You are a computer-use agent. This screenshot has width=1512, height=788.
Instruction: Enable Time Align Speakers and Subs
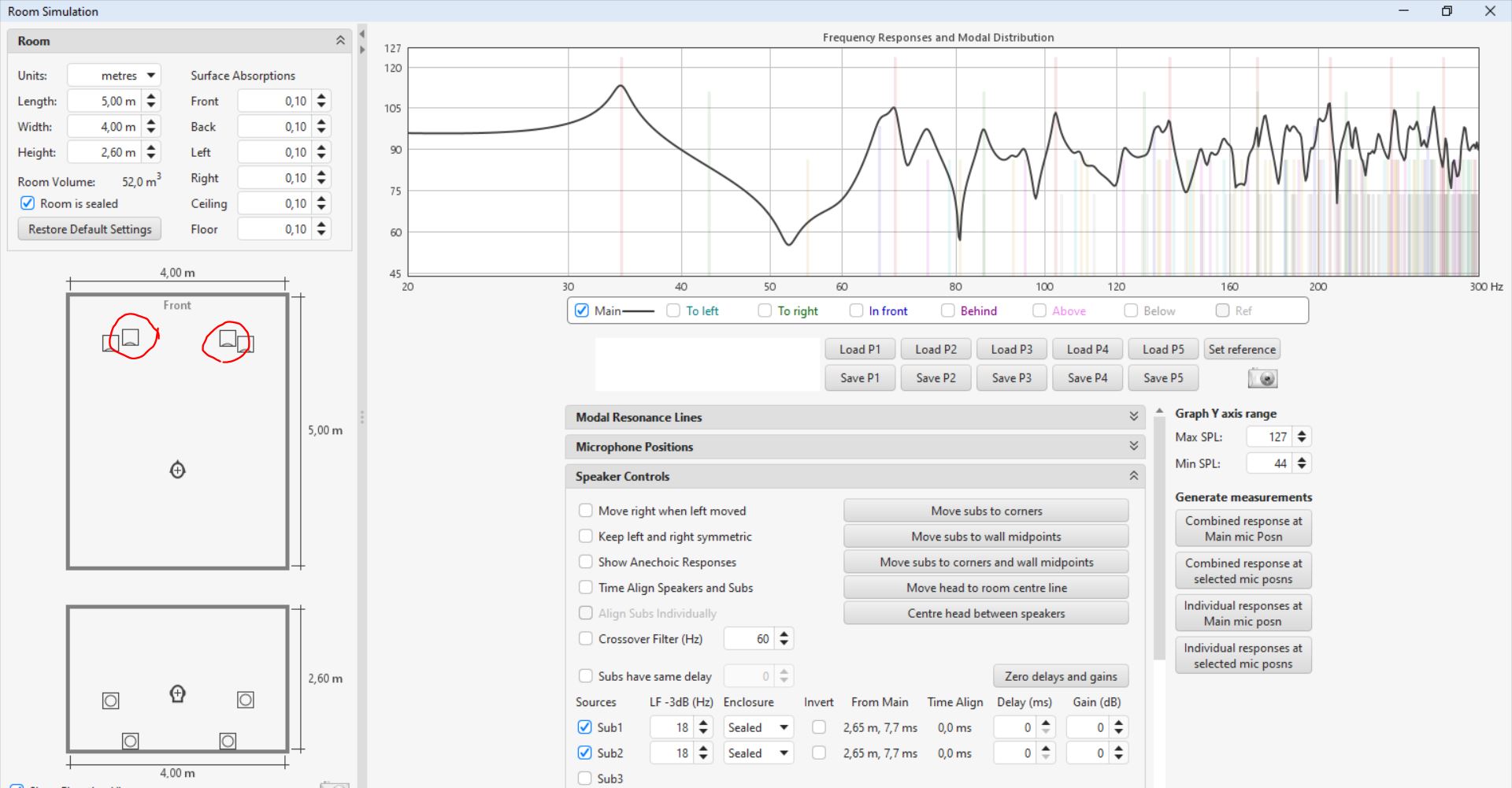pyautogui.click(x=585, y=588)
